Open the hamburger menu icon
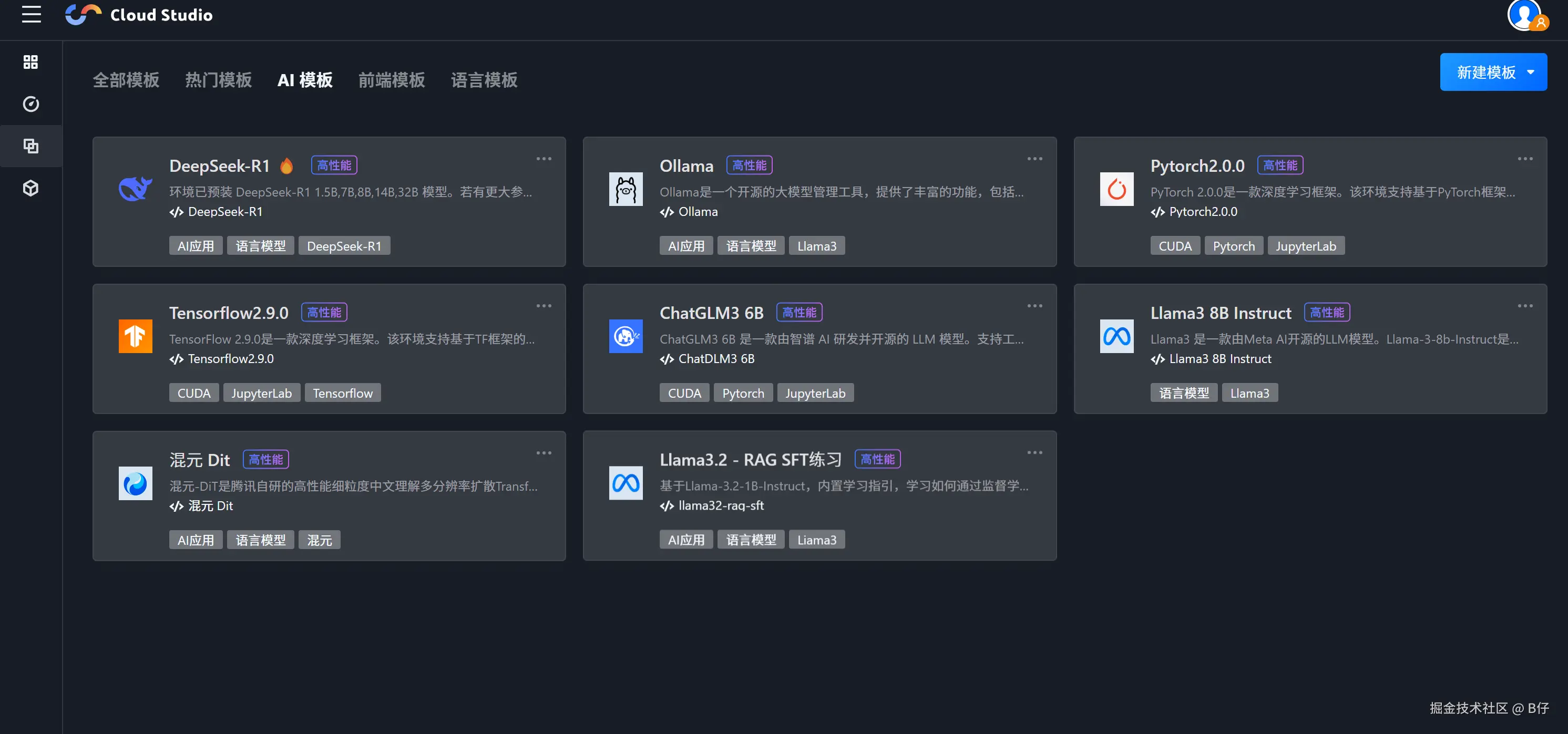Viewport: 1568px width, 734px height. click(31, 15)
